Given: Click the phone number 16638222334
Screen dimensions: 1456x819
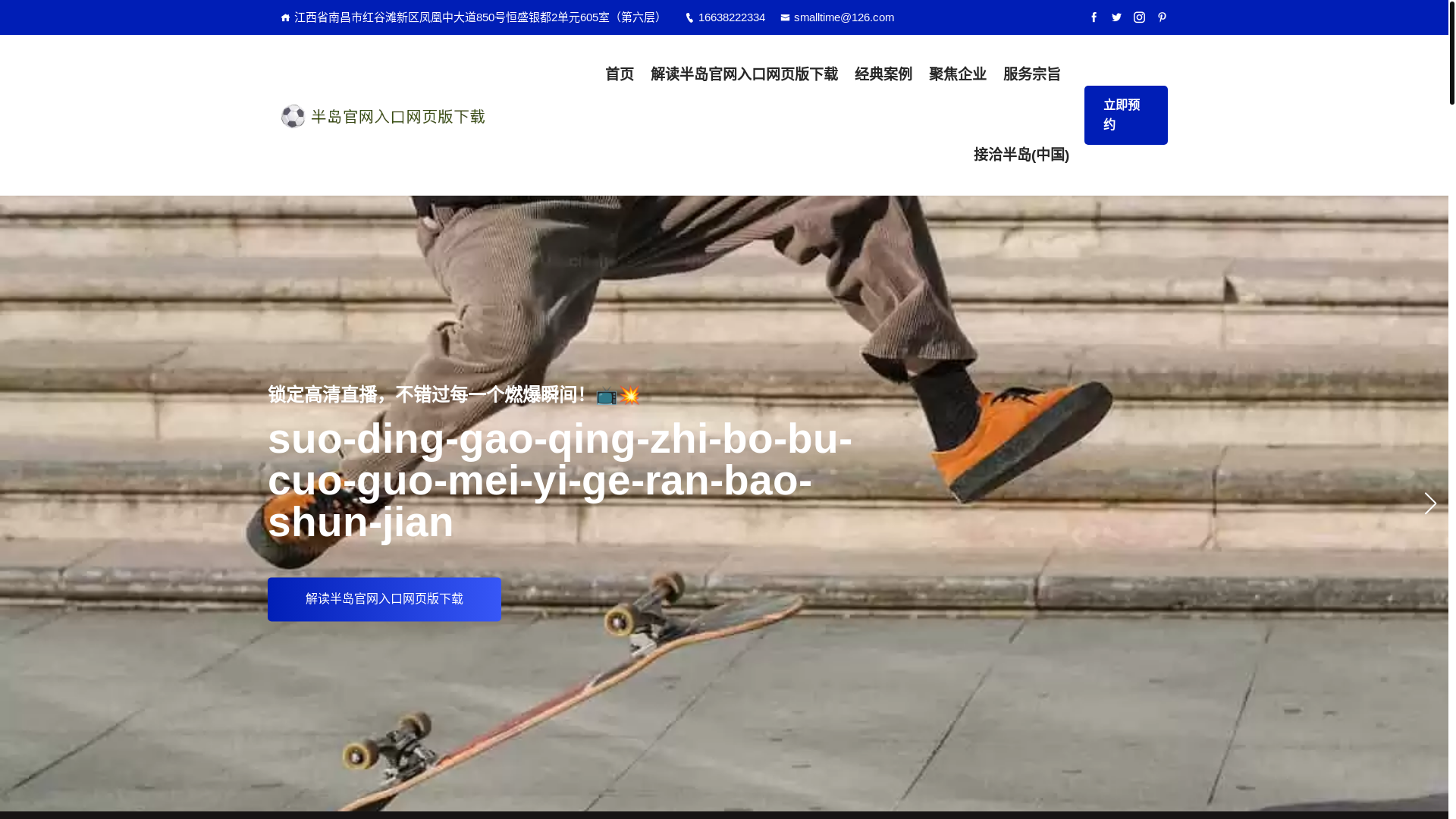Looking at the screenshot, I should tap(732, 17).
